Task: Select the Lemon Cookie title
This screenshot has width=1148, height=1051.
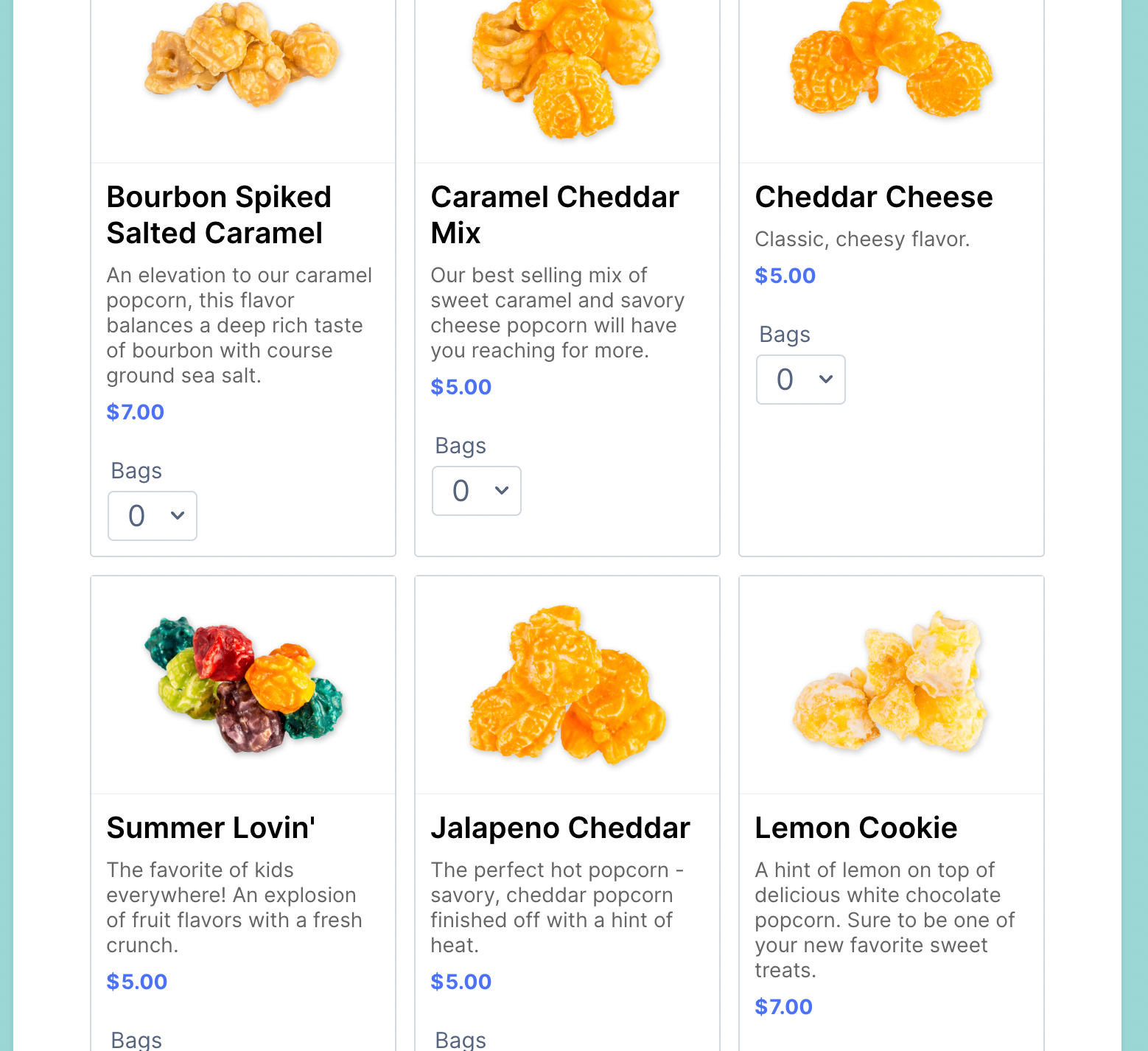Action: 855,828
